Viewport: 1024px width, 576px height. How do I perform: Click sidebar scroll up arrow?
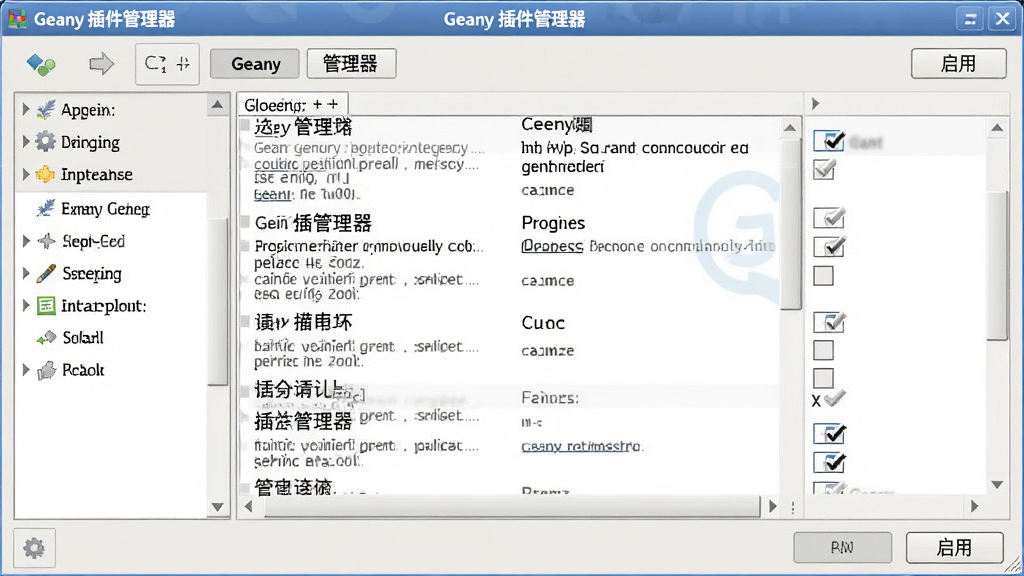pyautogui.click(x=217, y=104)
